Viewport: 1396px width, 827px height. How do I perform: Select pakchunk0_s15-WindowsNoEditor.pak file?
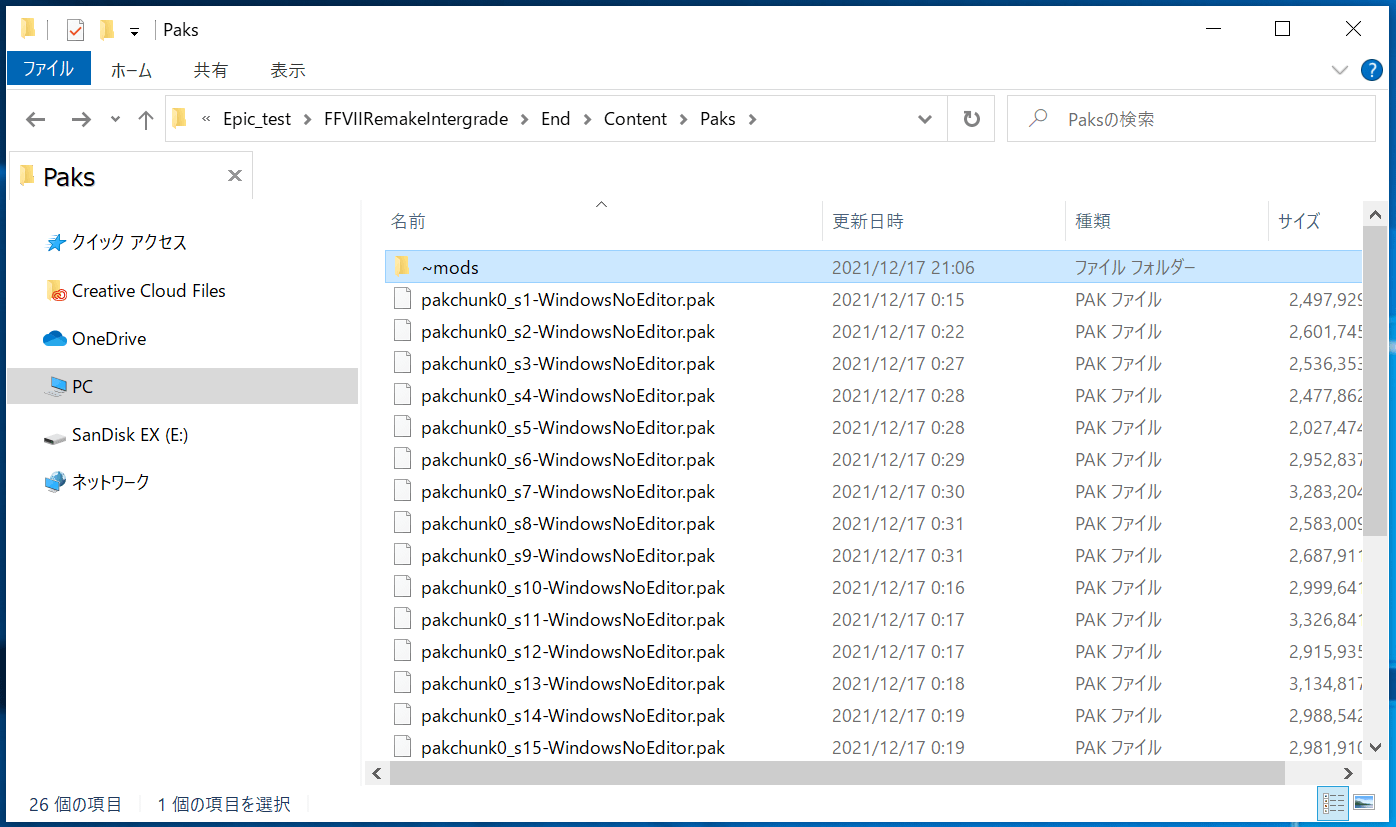573,747
